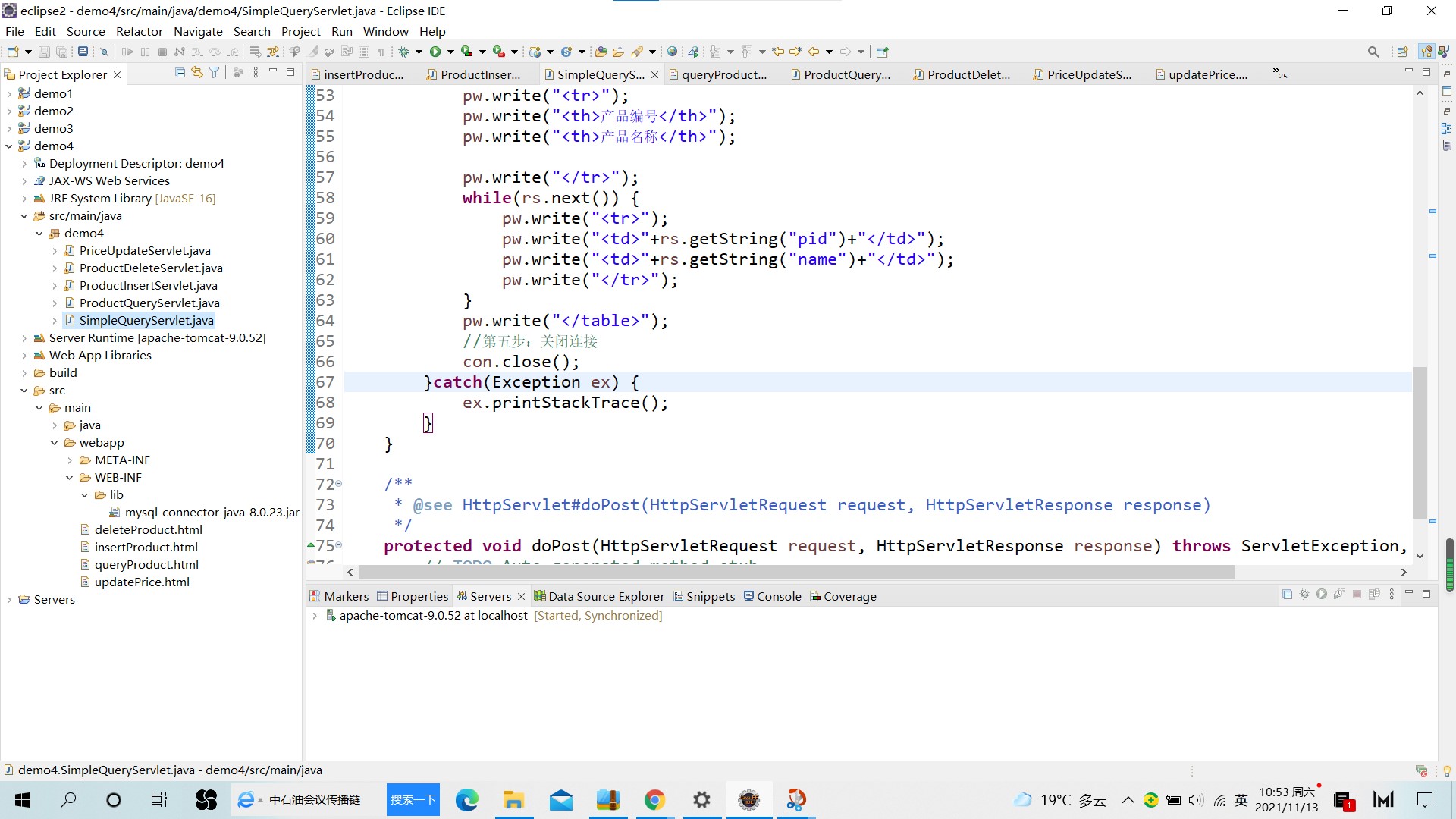Click the Debug bug icon in toolbar
The width and height of the screenshot is (1456, 819).
(x=404, y=52)
